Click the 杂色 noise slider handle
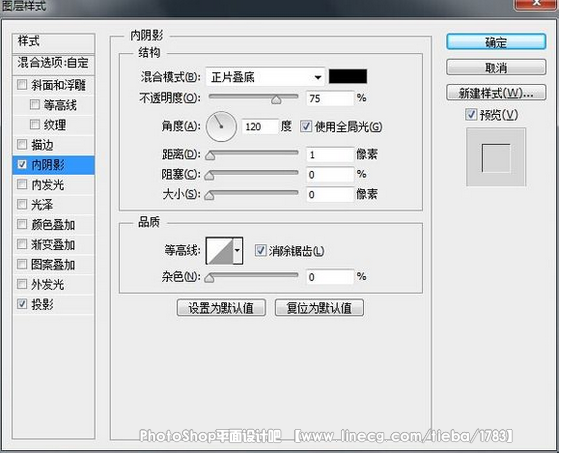Image resolution: width=563 pixels, height=453 pixels. tap(210, 278)
